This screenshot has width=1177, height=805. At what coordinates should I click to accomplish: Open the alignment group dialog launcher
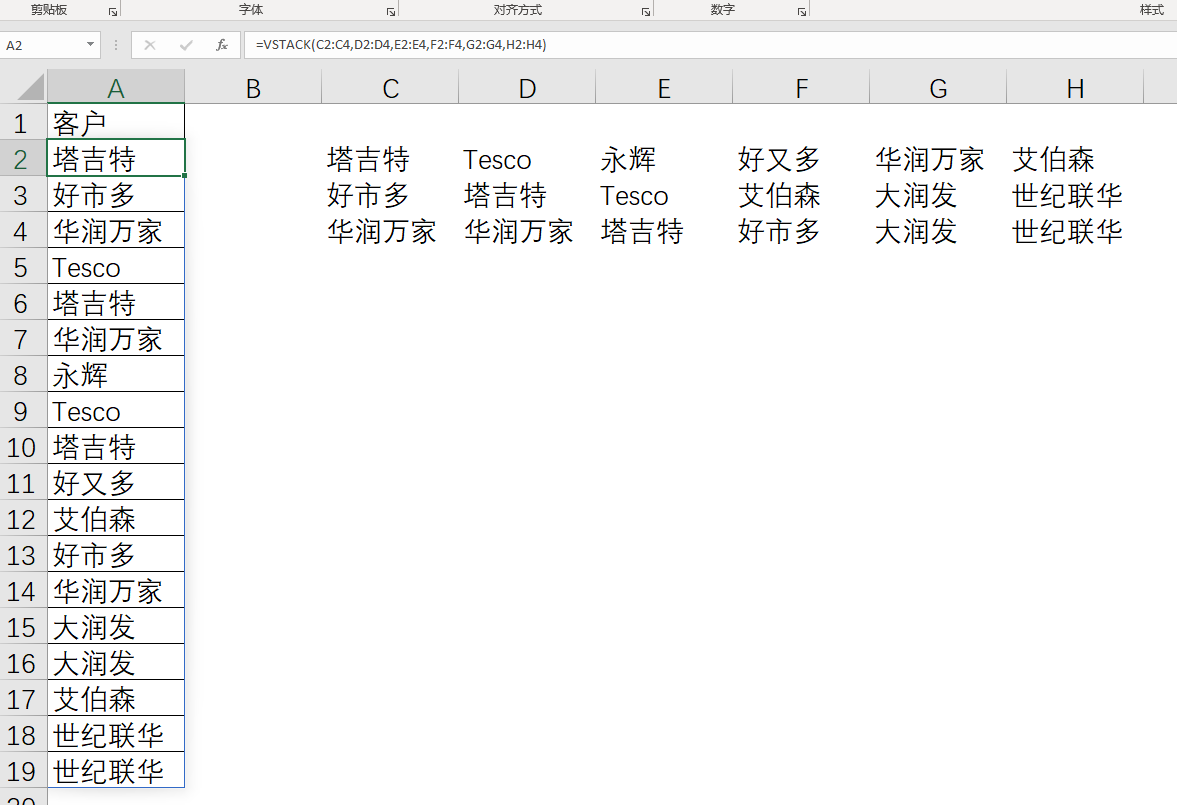point(646,11)
